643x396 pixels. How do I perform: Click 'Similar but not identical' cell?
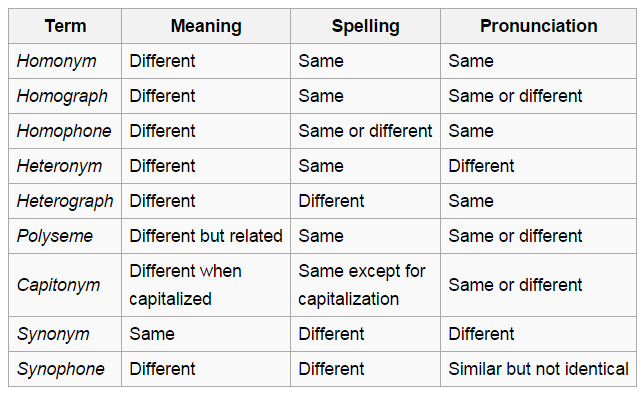point(538,369)
